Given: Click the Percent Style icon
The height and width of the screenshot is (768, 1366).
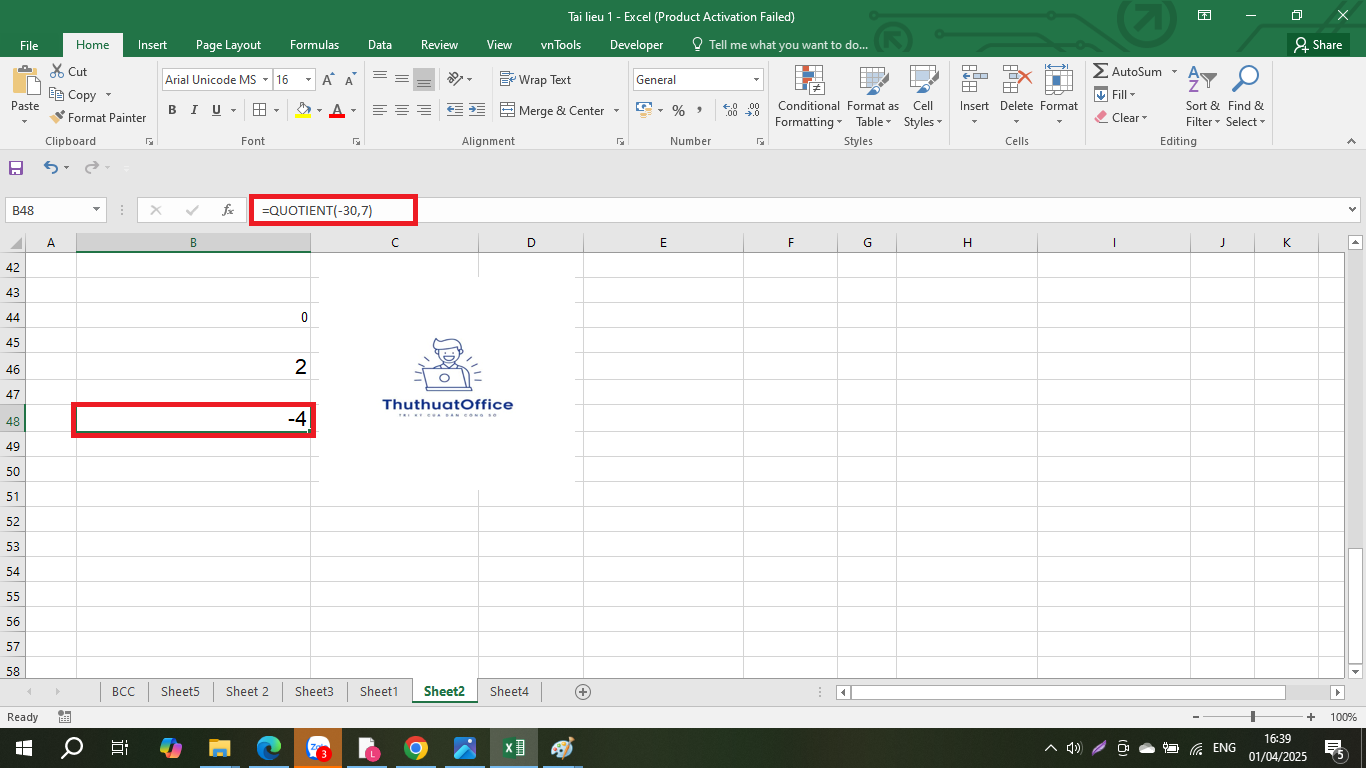Looking at the screenshot, I should (678, 110).
